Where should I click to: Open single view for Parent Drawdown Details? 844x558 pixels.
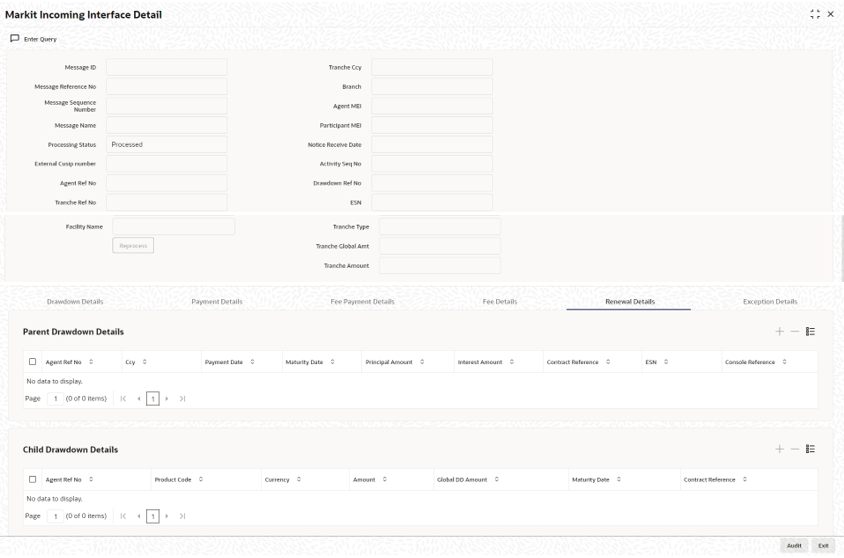810,331
